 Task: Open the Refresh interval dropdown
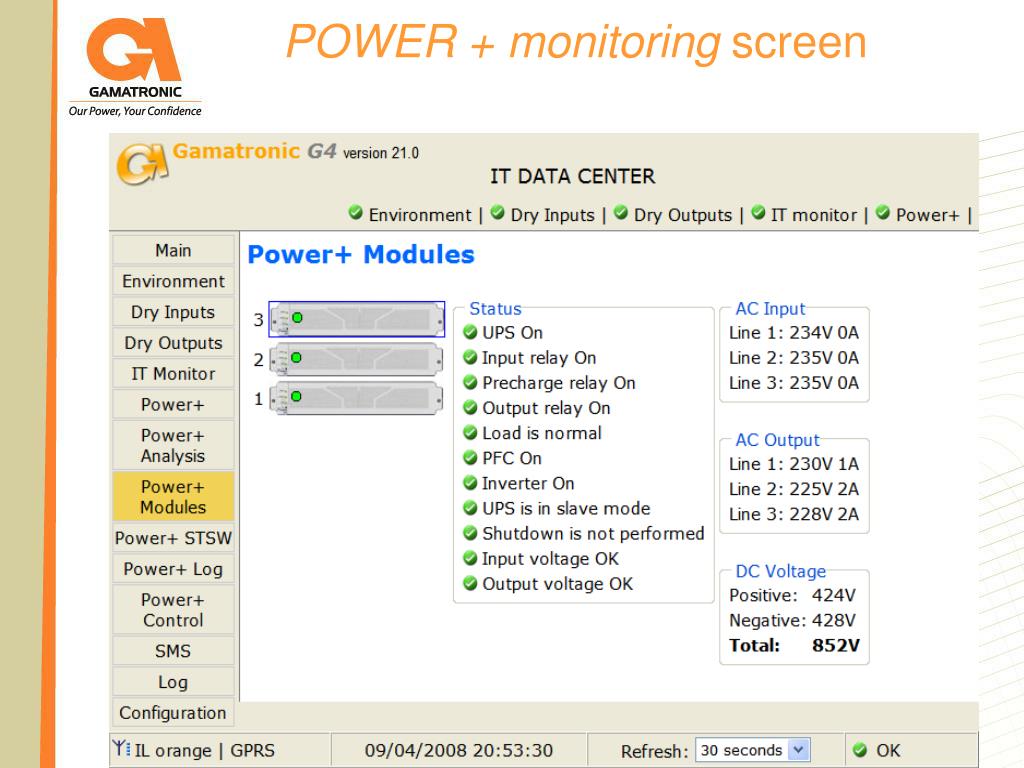click(x=753, y=750)
